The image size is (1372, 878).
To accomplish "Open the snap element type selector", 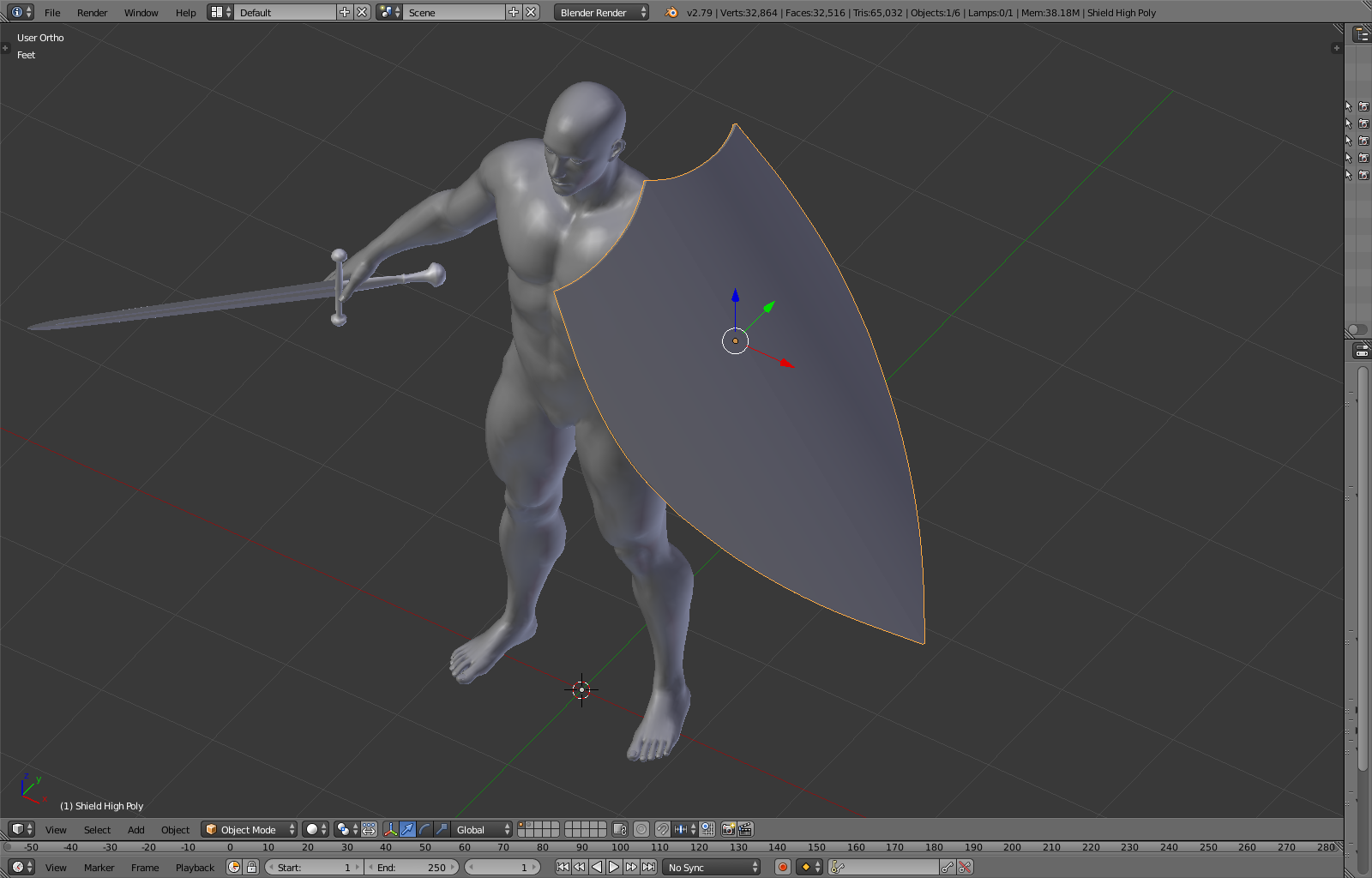I will pyautogui.click(x=685, y=829).
